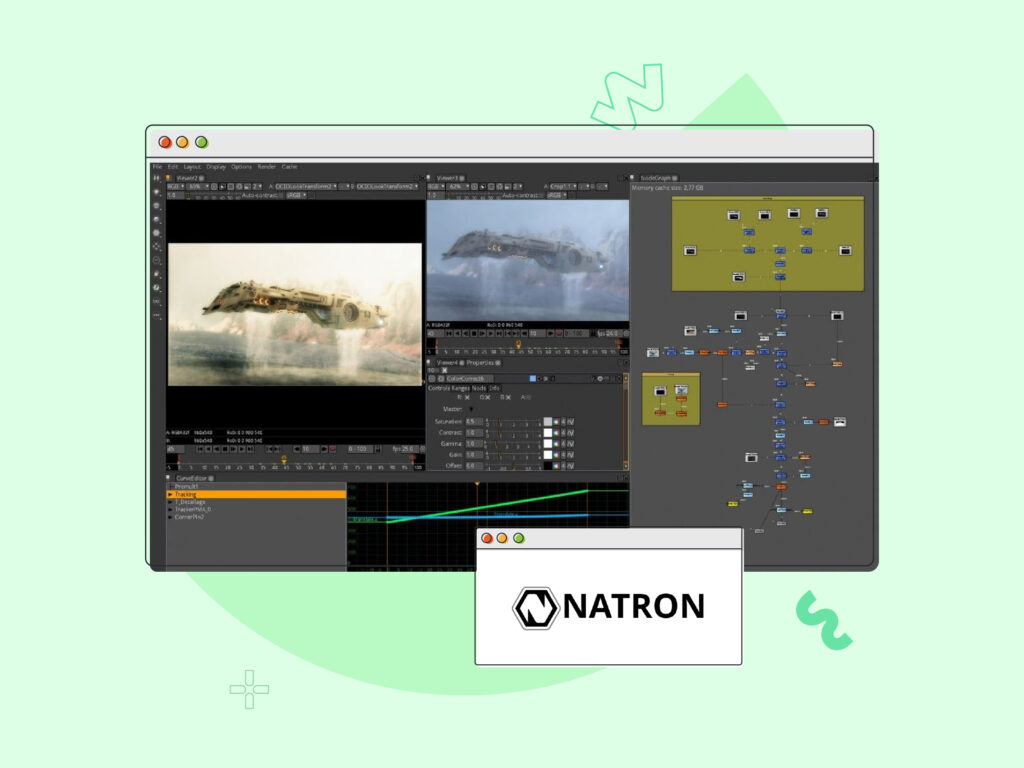Click the properties panel vertical scrollbar

[626, 421]
